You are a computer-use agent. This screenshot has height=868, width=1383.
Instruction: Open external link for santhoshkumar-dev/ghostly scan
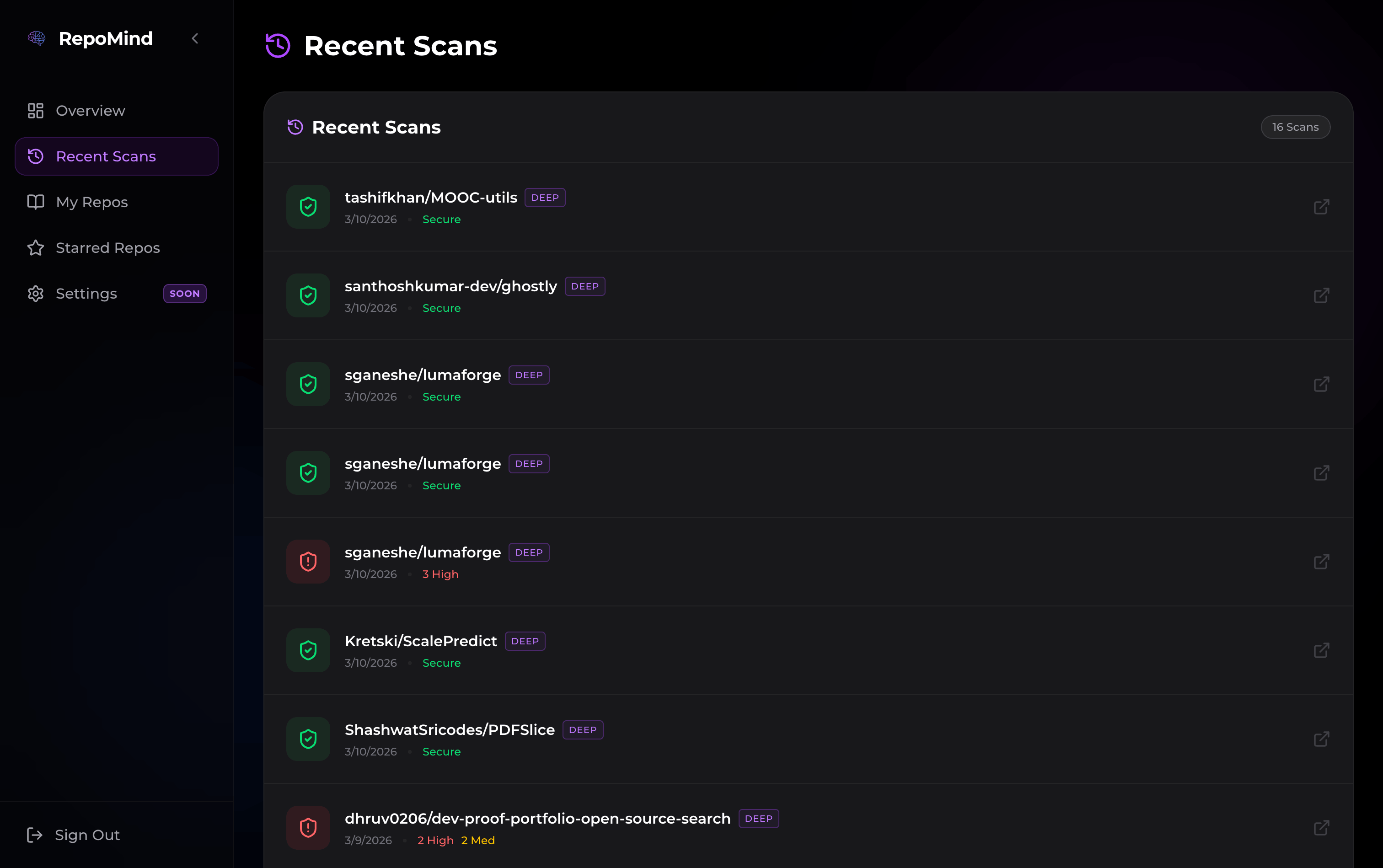[1321, 295]
